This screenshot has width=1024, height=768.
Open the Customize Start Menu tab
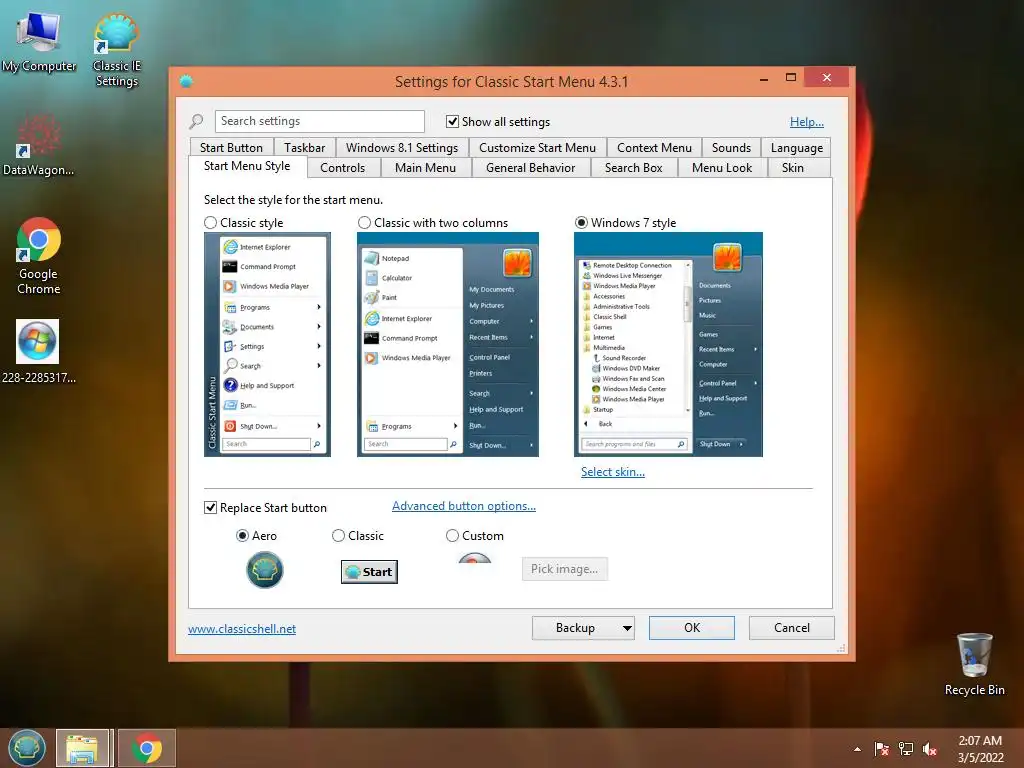click(537, 148)
